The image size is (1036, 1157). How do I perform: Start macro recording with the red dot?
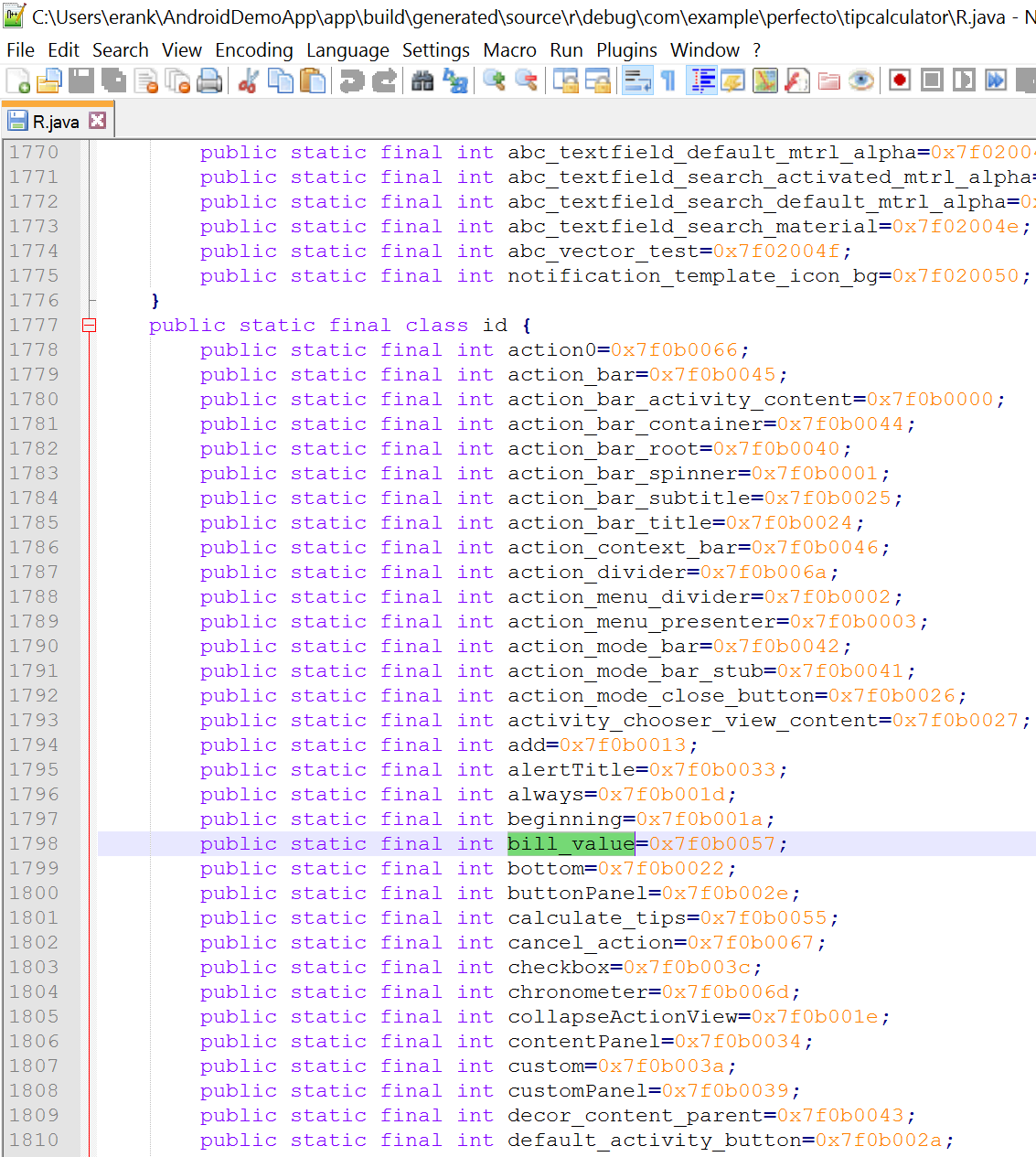(900, 81)
